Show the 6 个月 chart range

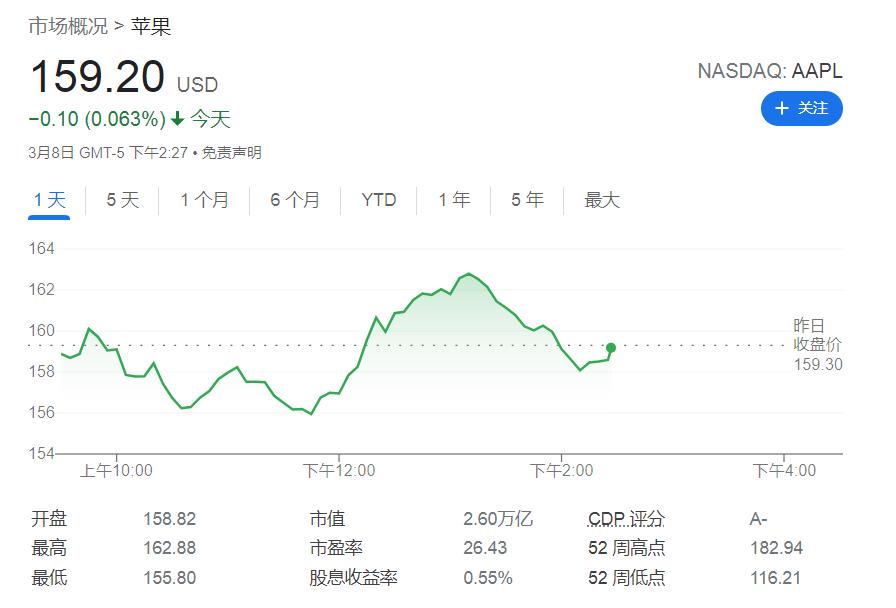coord(295,200)
